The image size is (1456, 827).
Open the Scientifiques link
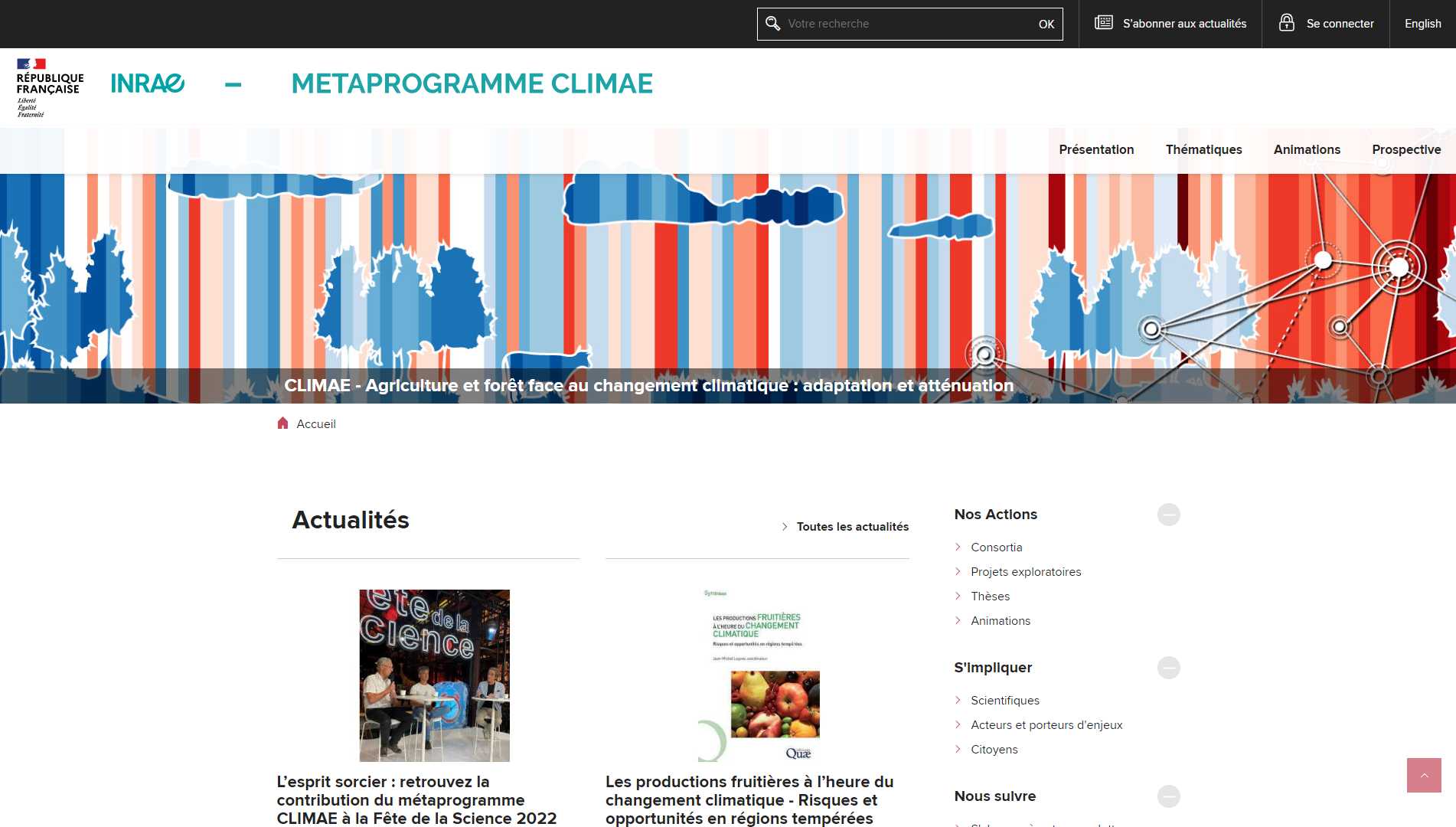[1004, 701]
